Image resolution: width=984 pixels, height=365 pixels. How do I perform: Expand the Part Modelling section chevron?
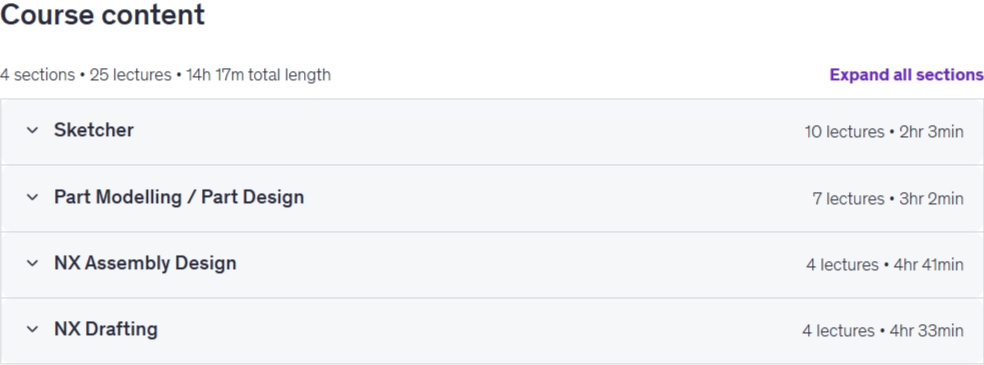click(x=33, y=198)
